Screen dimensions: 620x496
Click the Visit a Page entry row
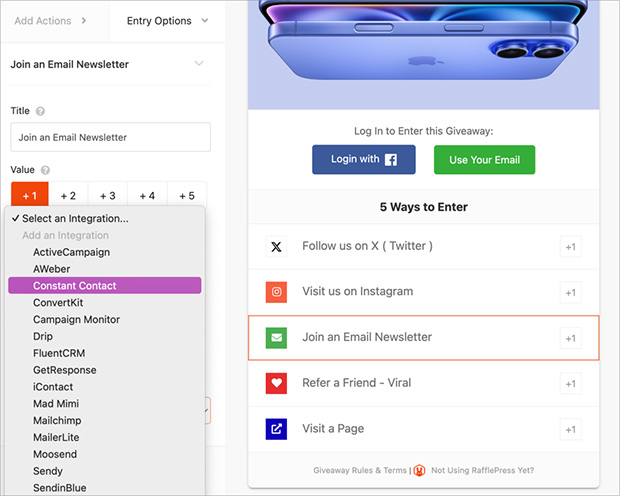423,429
